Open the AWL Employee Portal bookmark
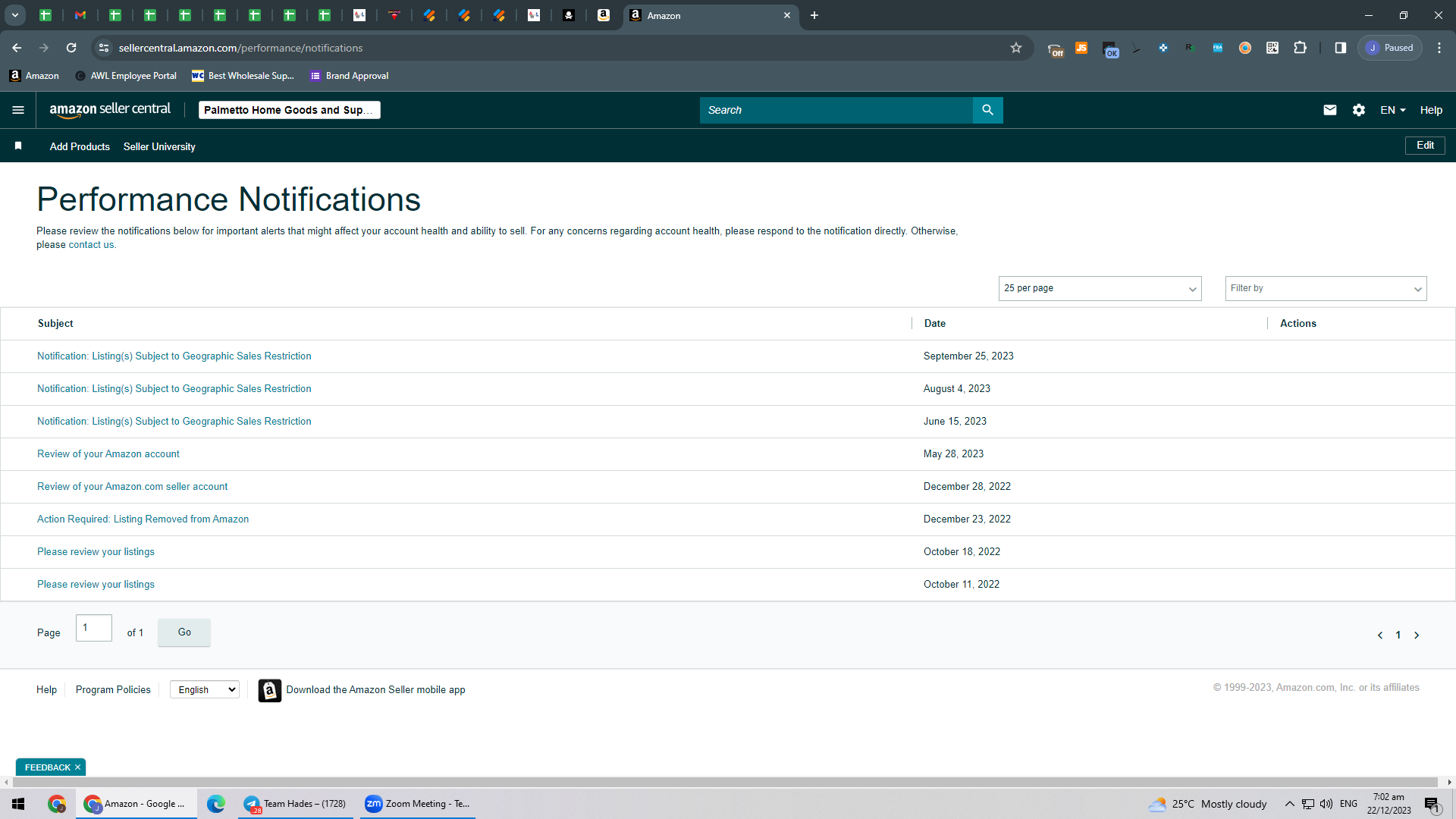1456x819 pixels. pos(126,76)
